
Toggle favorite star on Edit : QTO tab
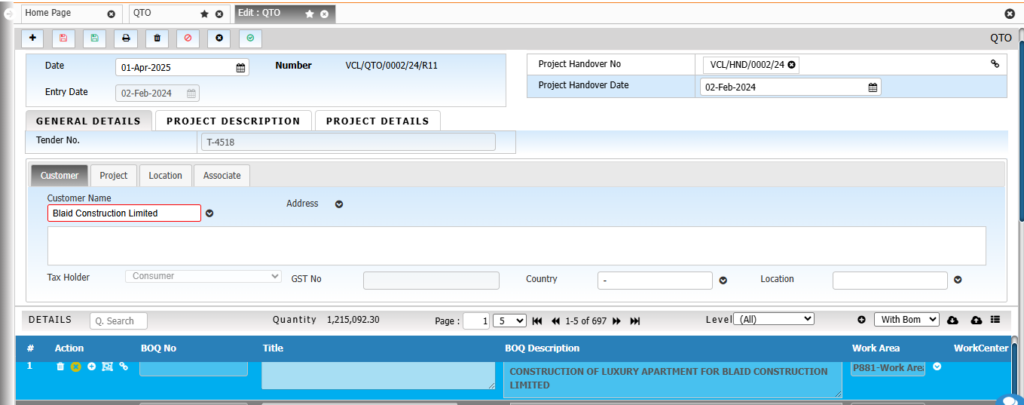pos(309,14)
